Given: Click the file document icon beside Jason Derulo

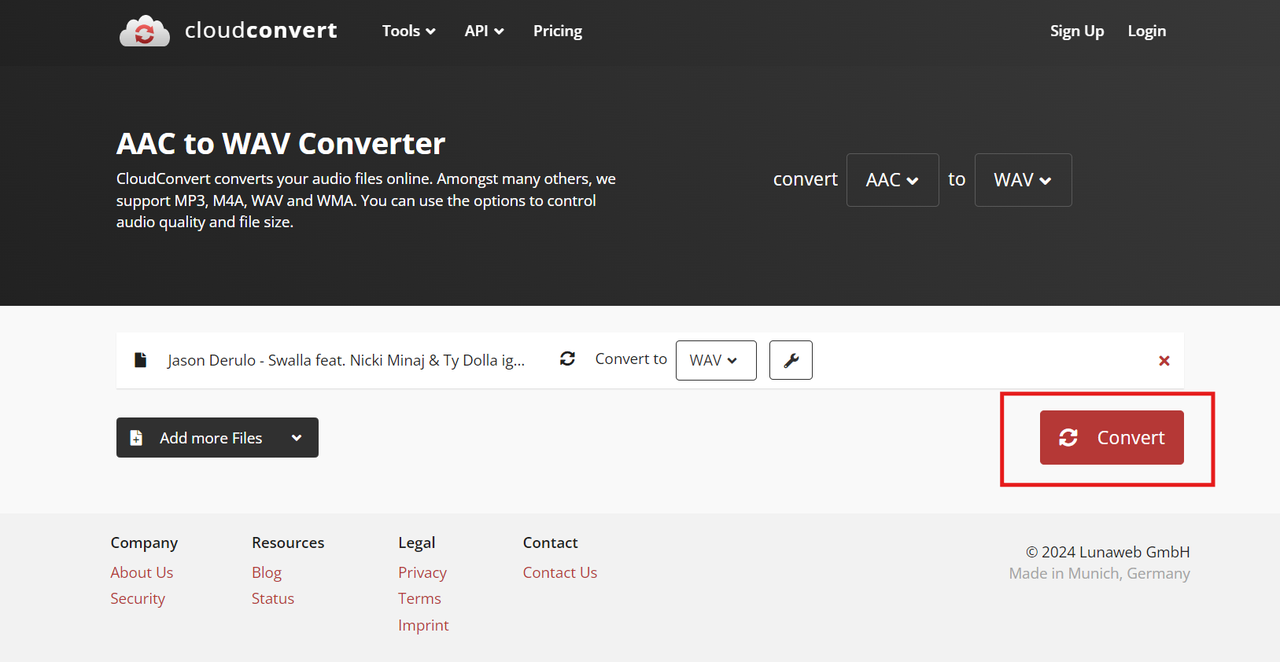Looking at the screenshot, I should tap(141, 360).
